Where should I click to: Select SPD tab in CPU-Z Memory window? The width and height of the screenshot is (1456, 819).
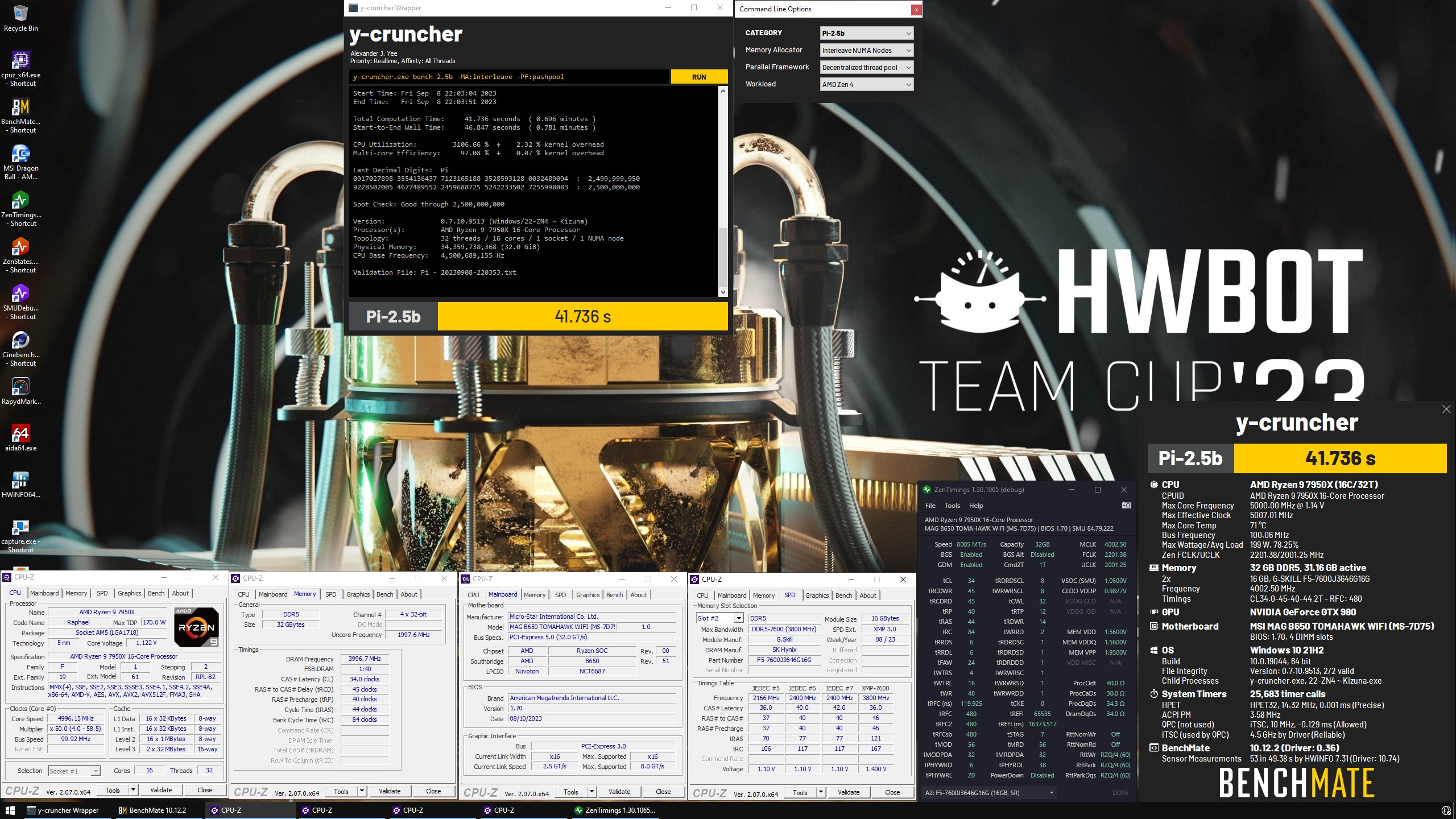pos(331,594)
